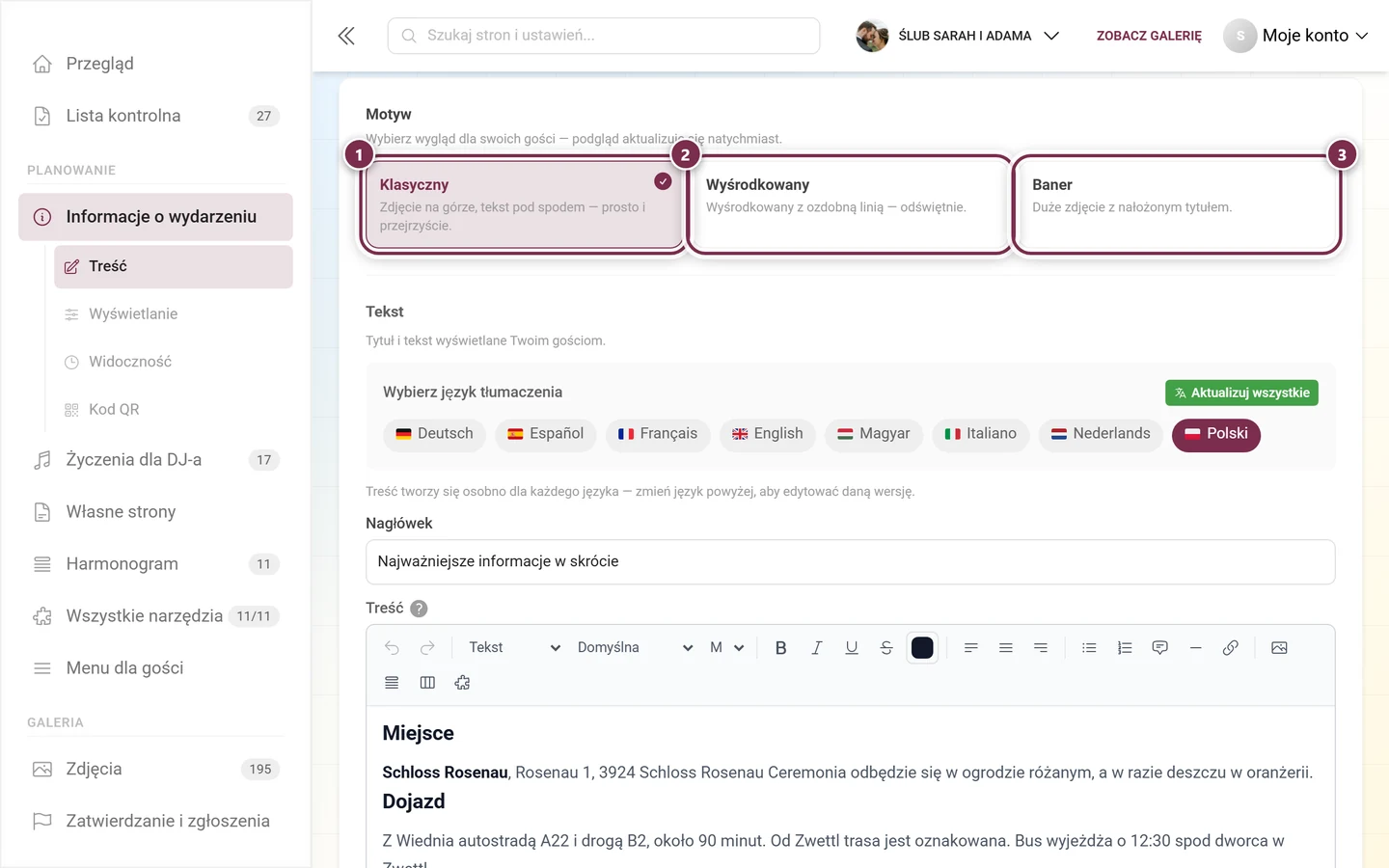The width and height of the screenshot is (1389, 868).
Task: Insert callout speech-bubble block
Action: 1160,648
